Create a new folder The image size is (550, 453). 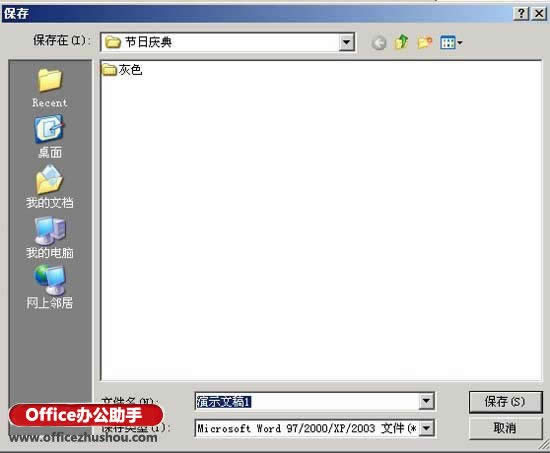click(424, 43)
